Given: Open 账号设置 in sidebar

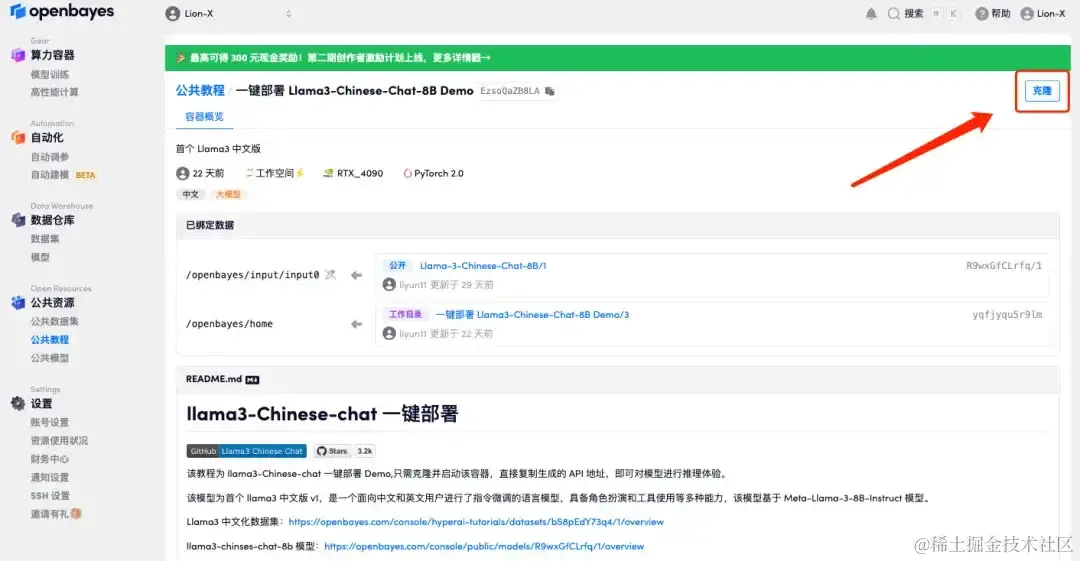Looking at the screenshot, I should point(50,422).
